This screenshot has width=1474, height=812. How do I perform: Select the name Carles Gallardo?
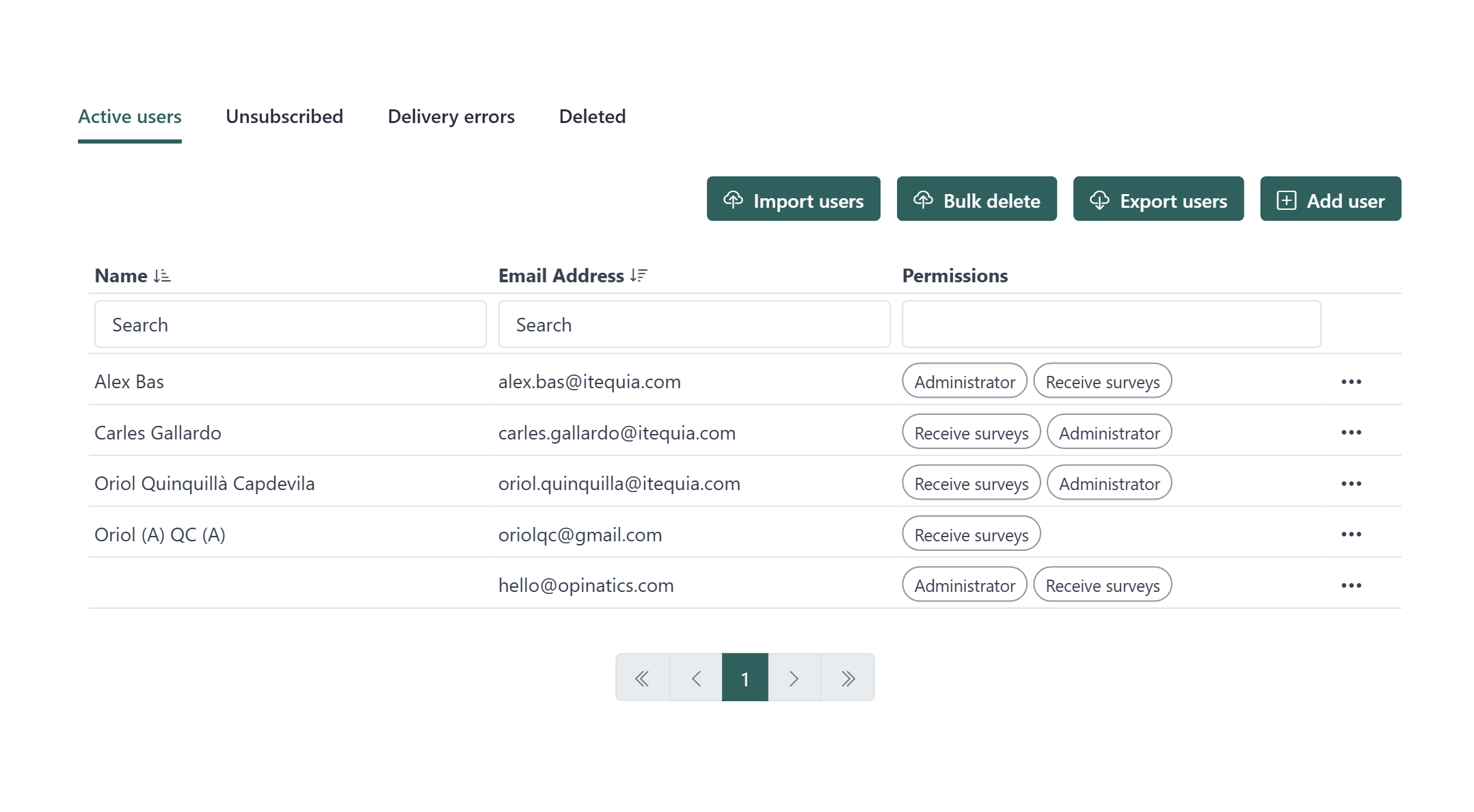pyautogui.click(x=158, y=433)
